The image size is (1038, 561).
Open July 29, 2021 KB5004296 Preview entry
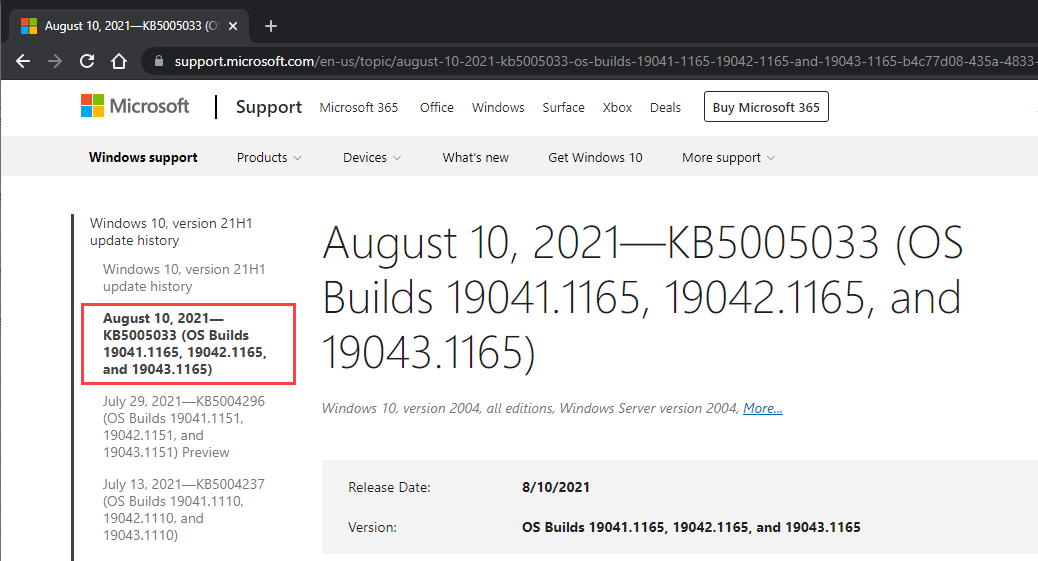tap(183, 427)
